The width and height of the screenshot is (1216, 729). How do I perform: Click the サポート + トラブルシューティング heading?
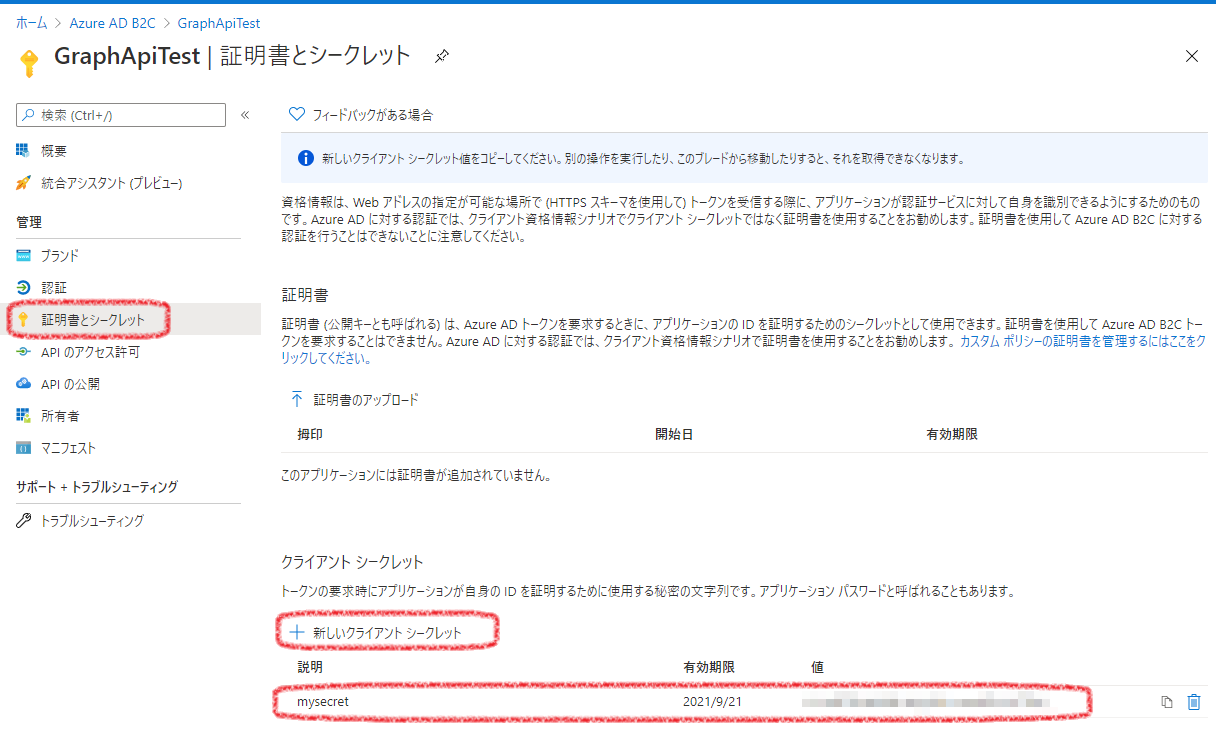(97, 487)
